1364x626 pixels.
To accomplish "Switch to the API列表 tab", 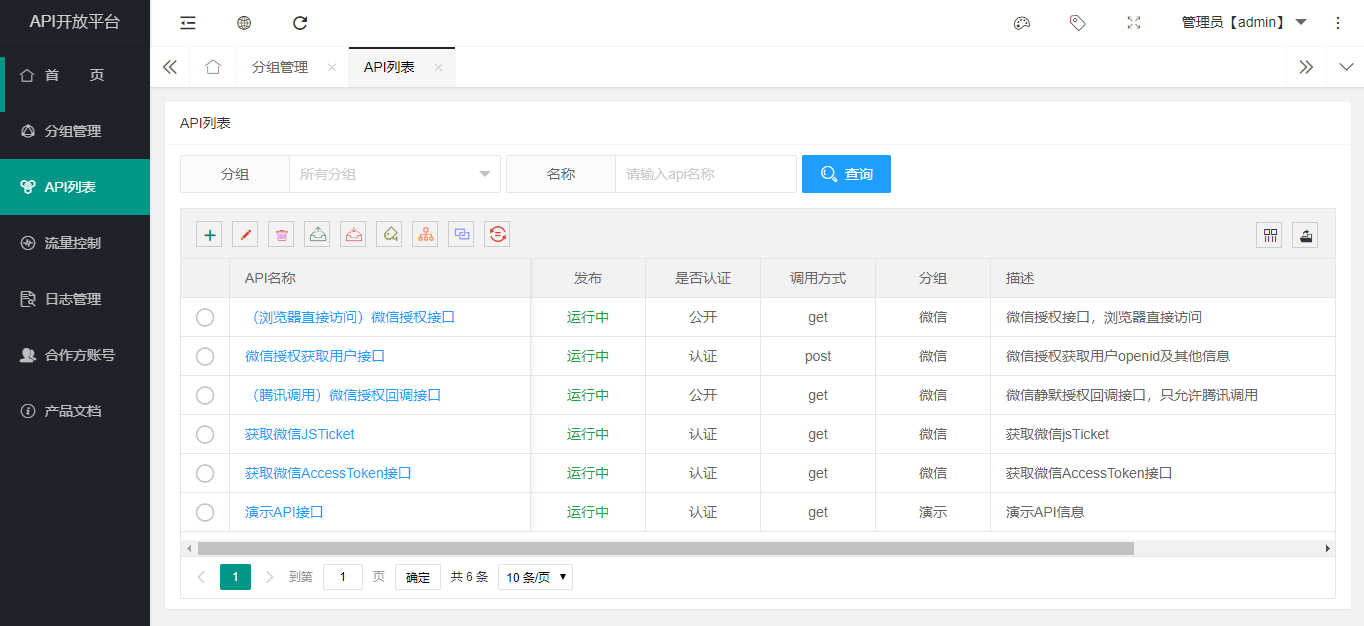I will click(389, 68).
